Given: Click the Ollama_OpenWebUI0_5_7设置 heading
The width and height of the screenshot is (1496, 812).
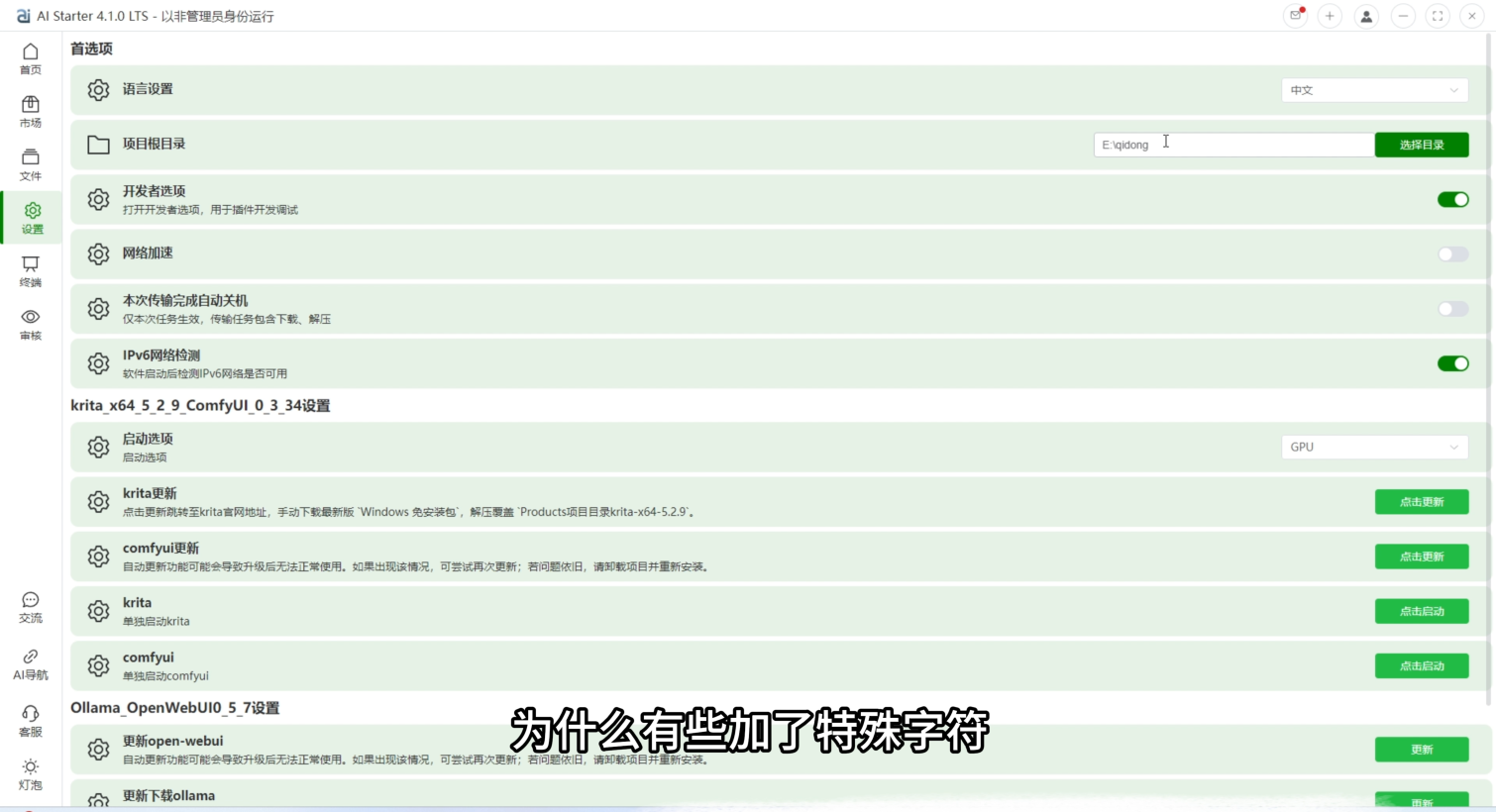Looking at the screenshot, I should click(x=175, y=707).
